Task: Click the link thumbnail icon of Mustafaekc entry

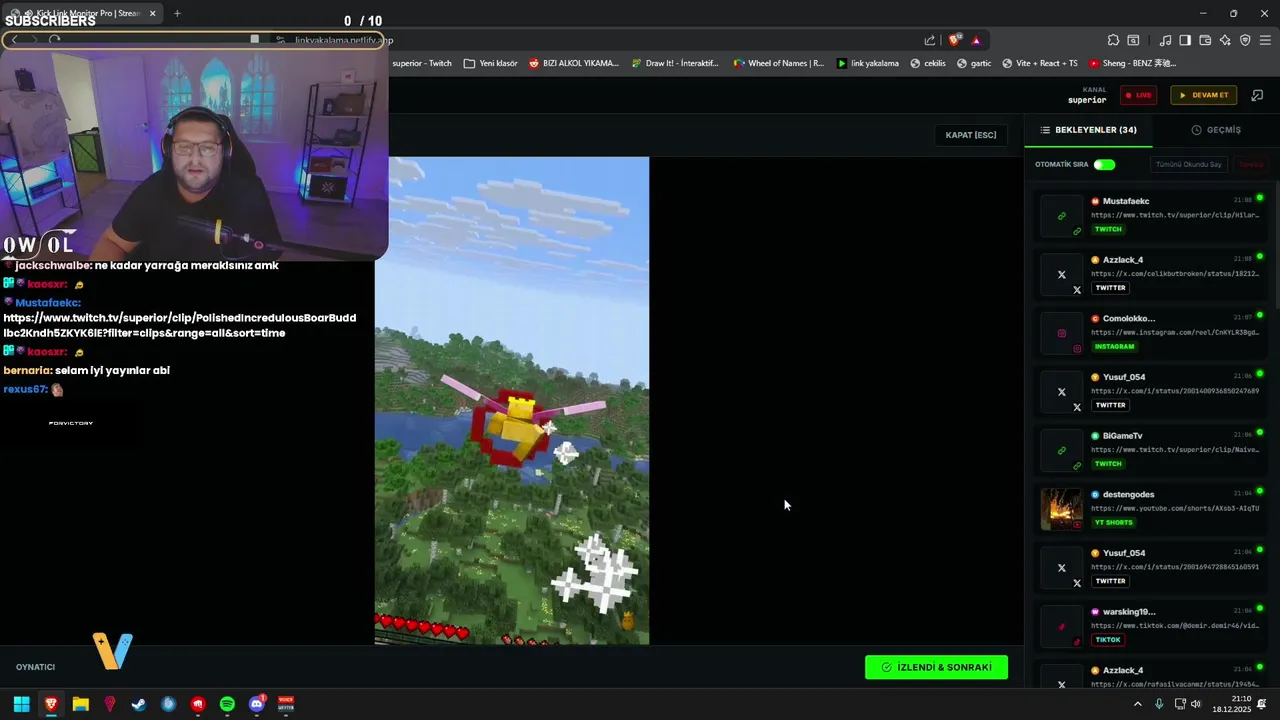Action: coord(1062,216)
